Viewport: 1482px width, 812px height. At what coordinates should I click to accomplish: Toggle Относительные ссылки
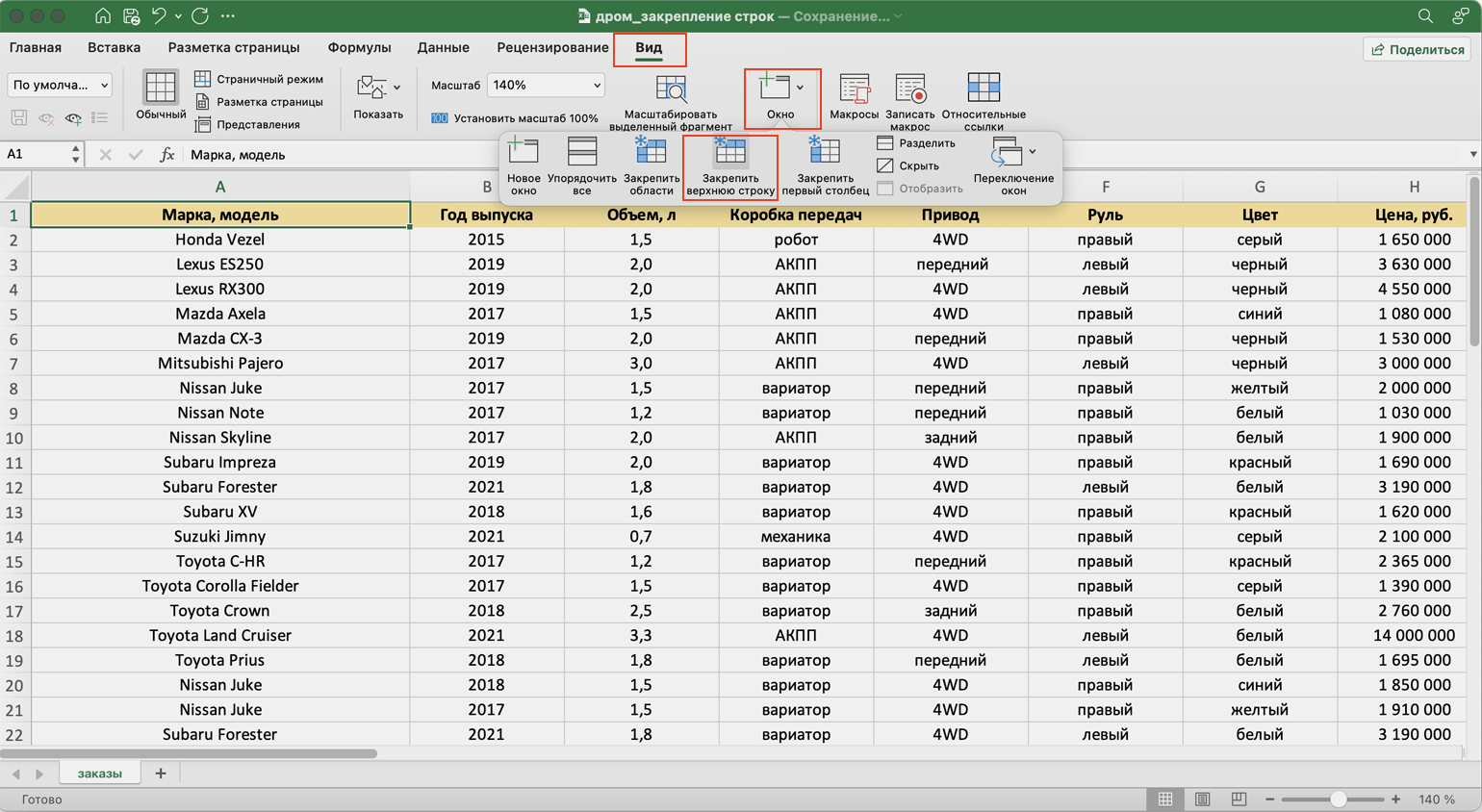983,89
